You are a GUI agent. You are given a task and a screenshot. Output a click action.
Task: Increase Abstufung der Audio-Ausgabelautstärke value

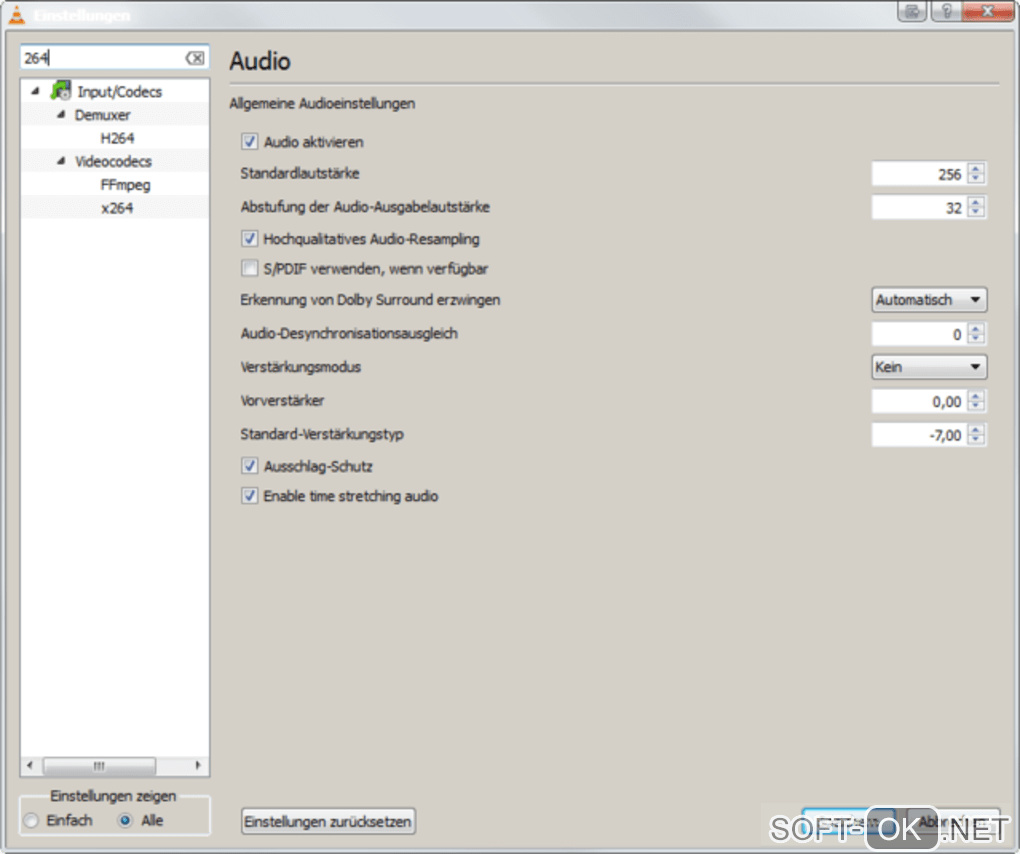pos(976,202)
